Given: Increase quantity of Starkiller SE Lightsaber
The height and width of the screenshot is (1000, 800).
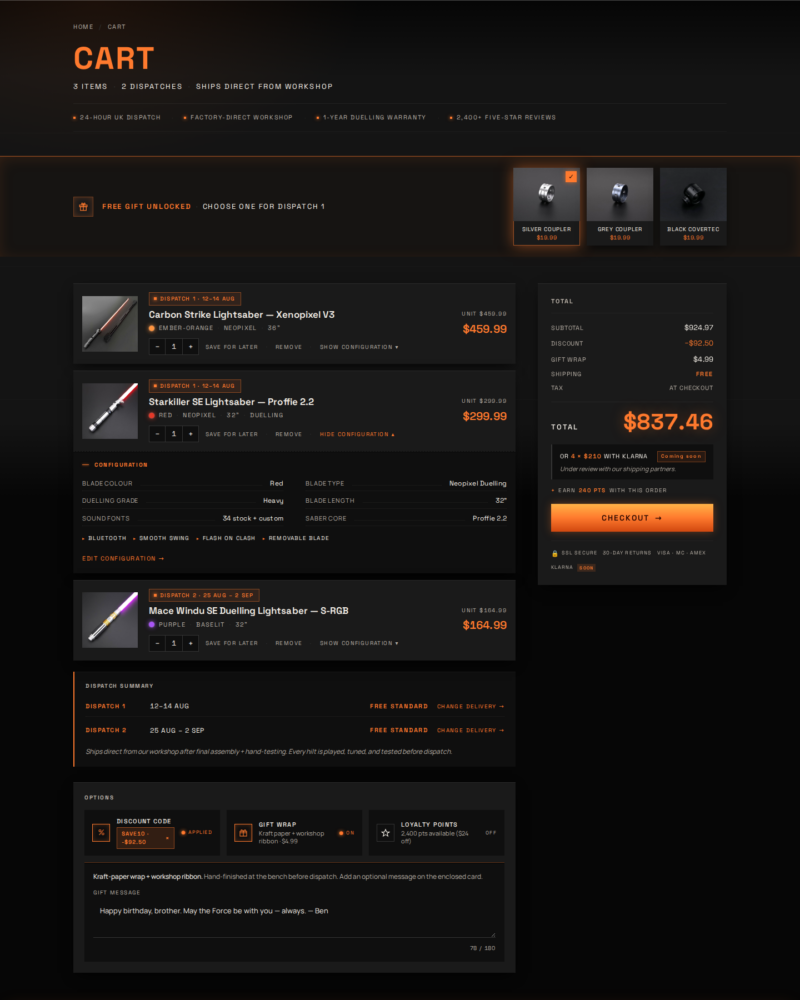Looking at the screenshot, I should [190, 434].
